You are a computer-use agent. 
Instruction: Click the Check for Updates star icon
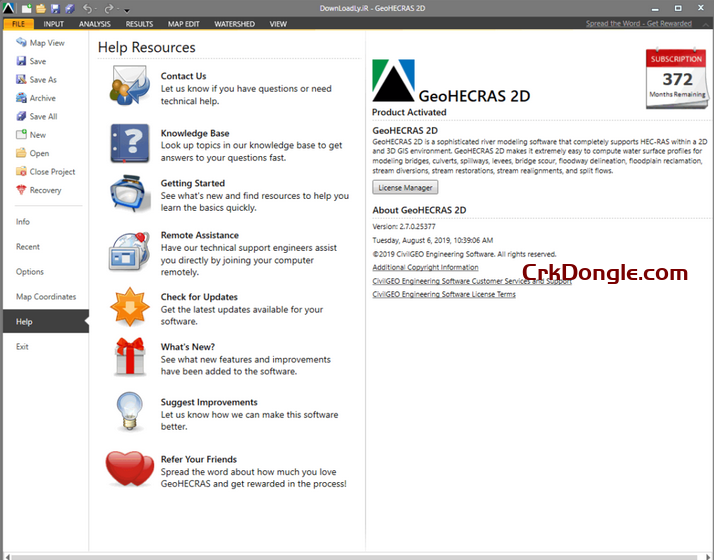coord(130,307)
